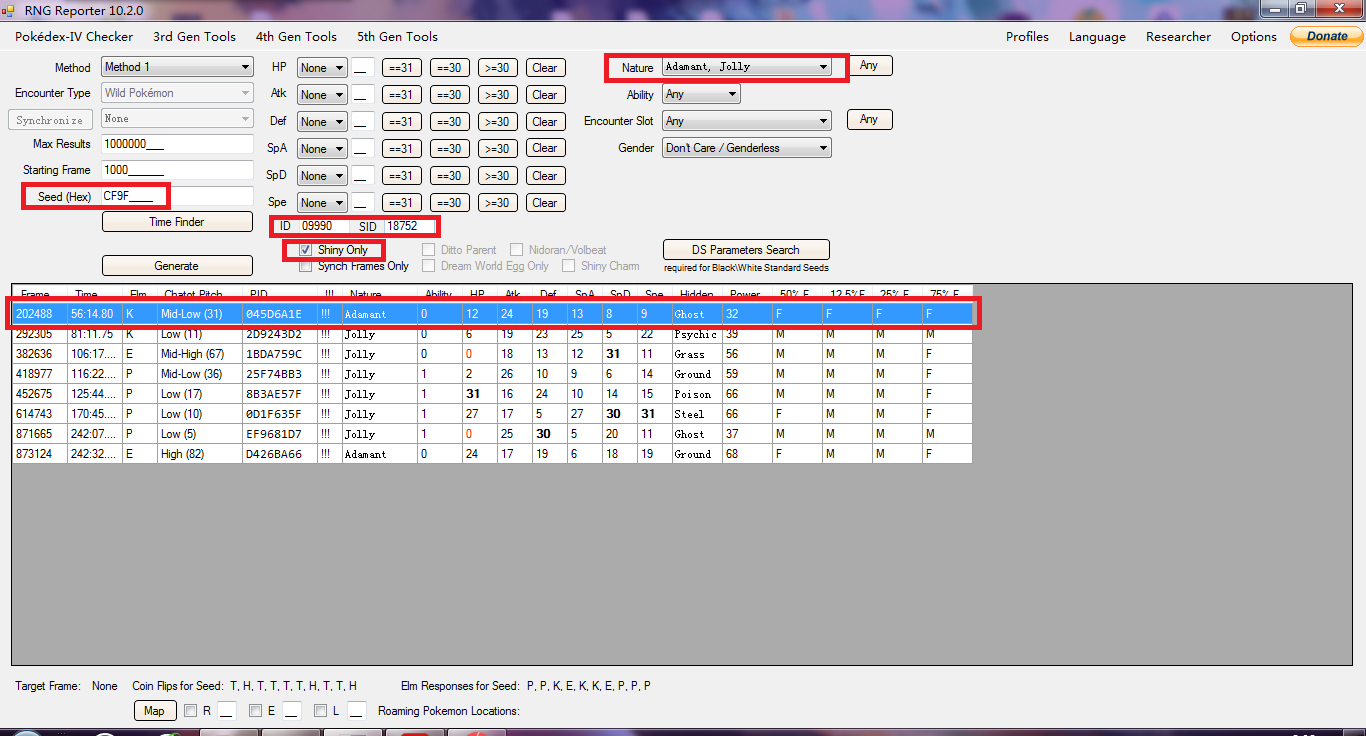
Task: Select result row with frame 418977
Action: pos(492,374)
